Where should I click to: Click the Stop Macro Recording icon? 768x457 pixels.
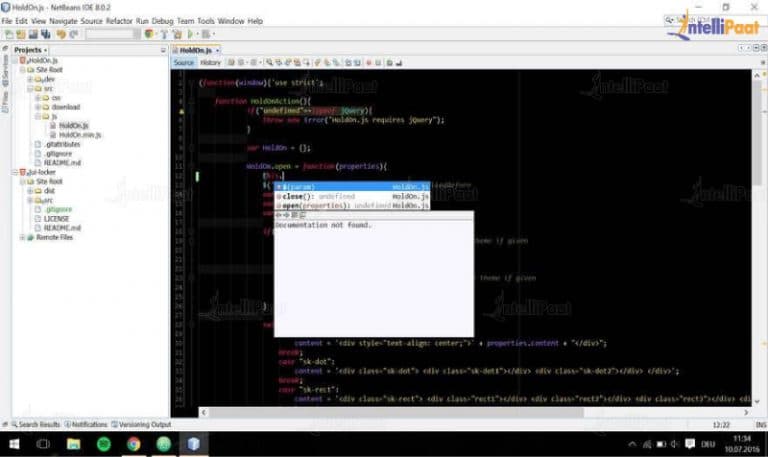point(378,63)
